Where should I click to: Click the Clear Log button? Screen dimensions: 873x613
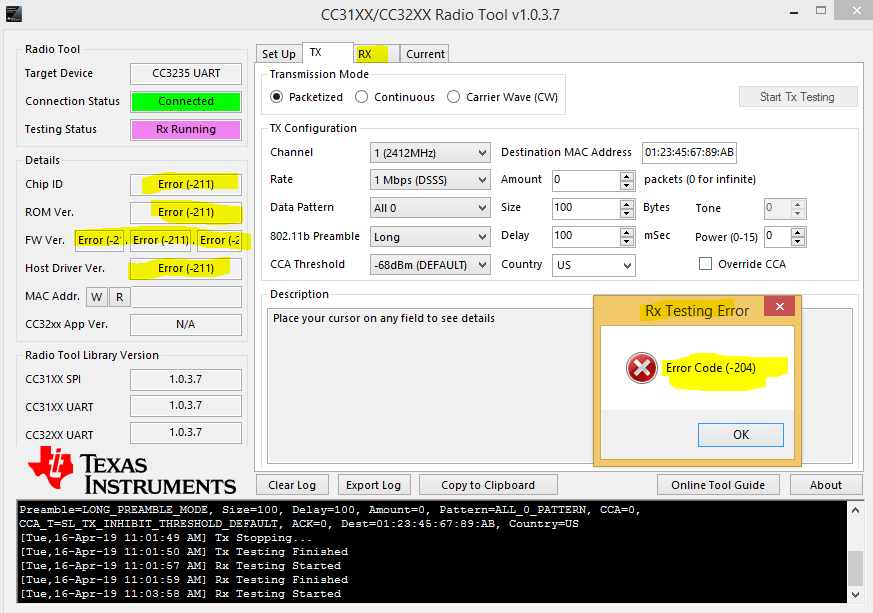tap(292, 485)
